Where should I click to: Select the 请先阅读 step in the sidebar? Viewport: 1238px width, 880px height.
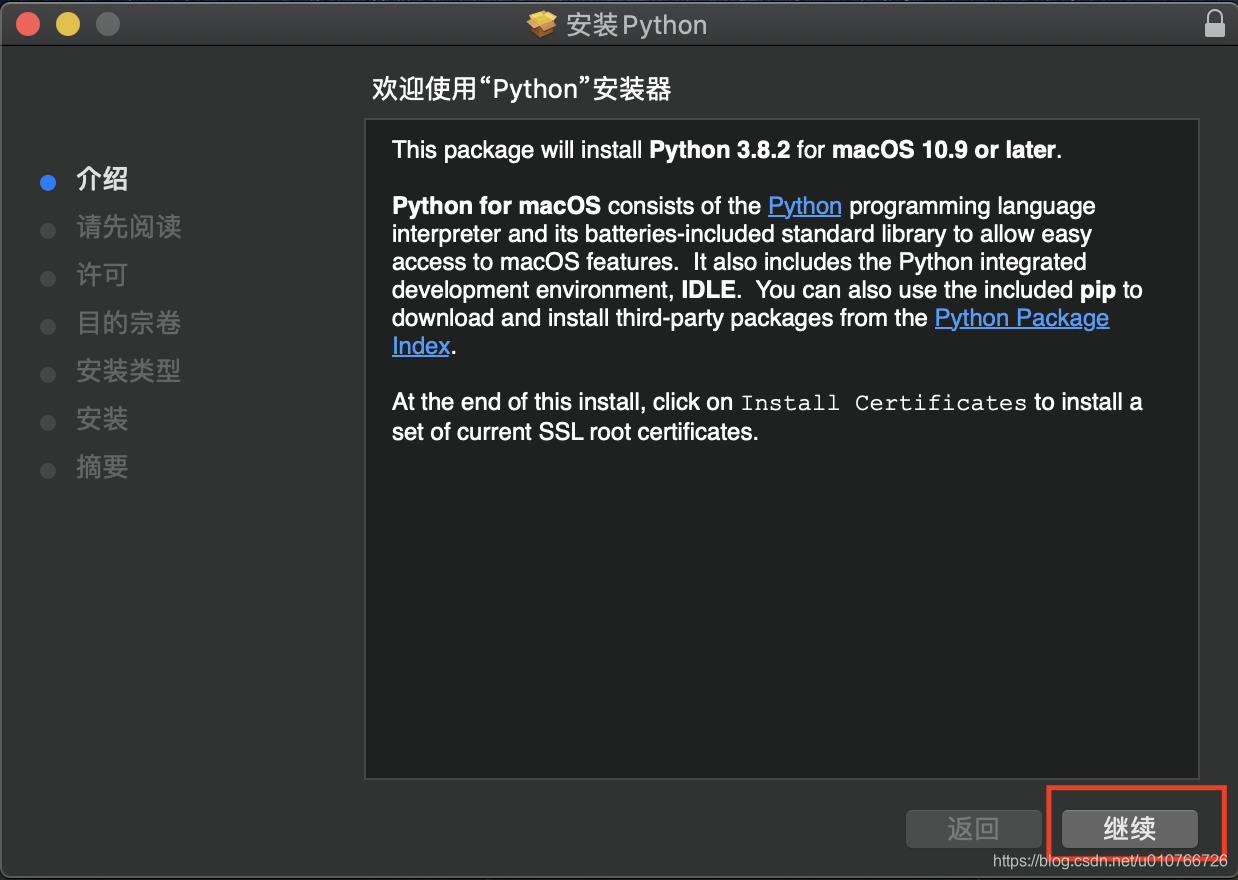coord(129,228)
